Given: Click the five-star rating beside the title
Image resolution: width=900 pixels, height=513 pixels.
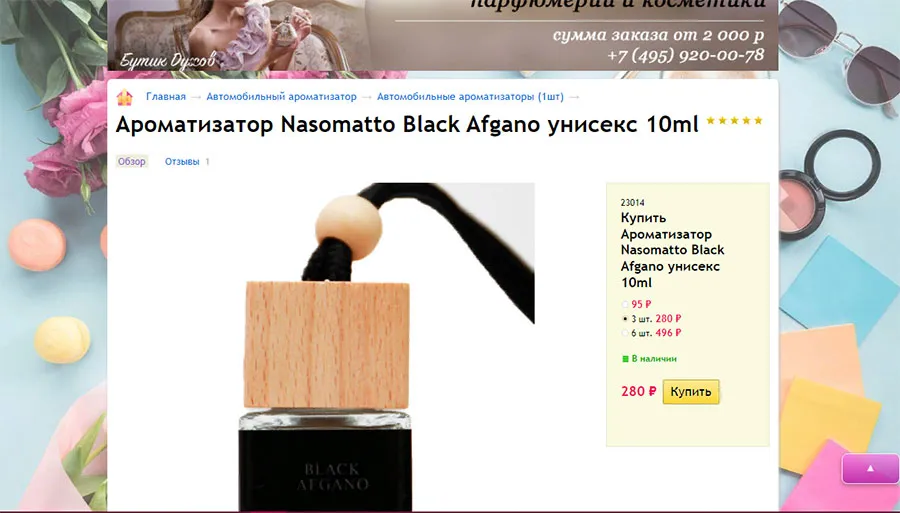Looking at the screenshot, I should coord(734,121).
